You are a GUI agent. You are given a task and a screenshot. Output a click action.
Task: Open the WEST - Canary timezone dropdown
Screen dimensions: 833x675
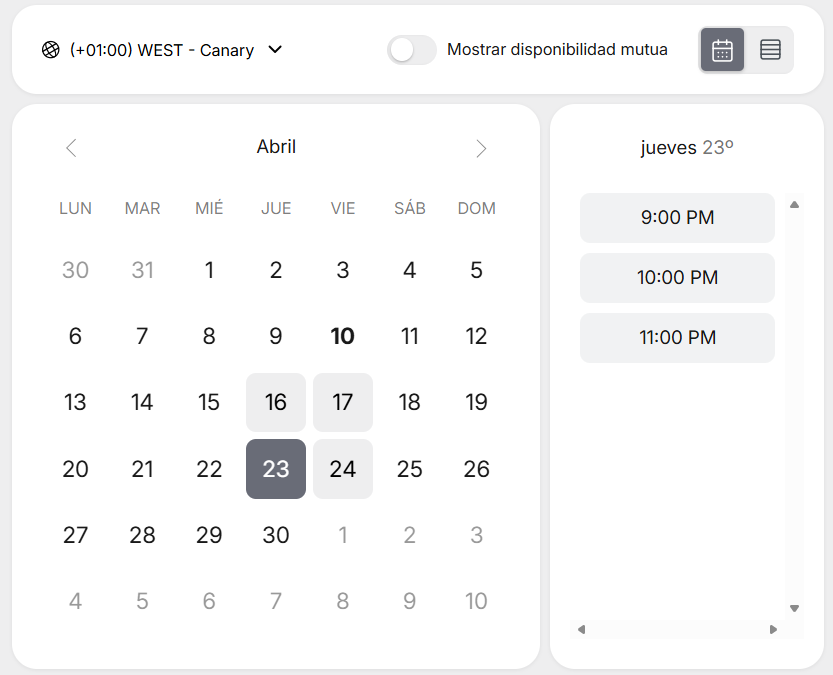click(x=162, y=50)
